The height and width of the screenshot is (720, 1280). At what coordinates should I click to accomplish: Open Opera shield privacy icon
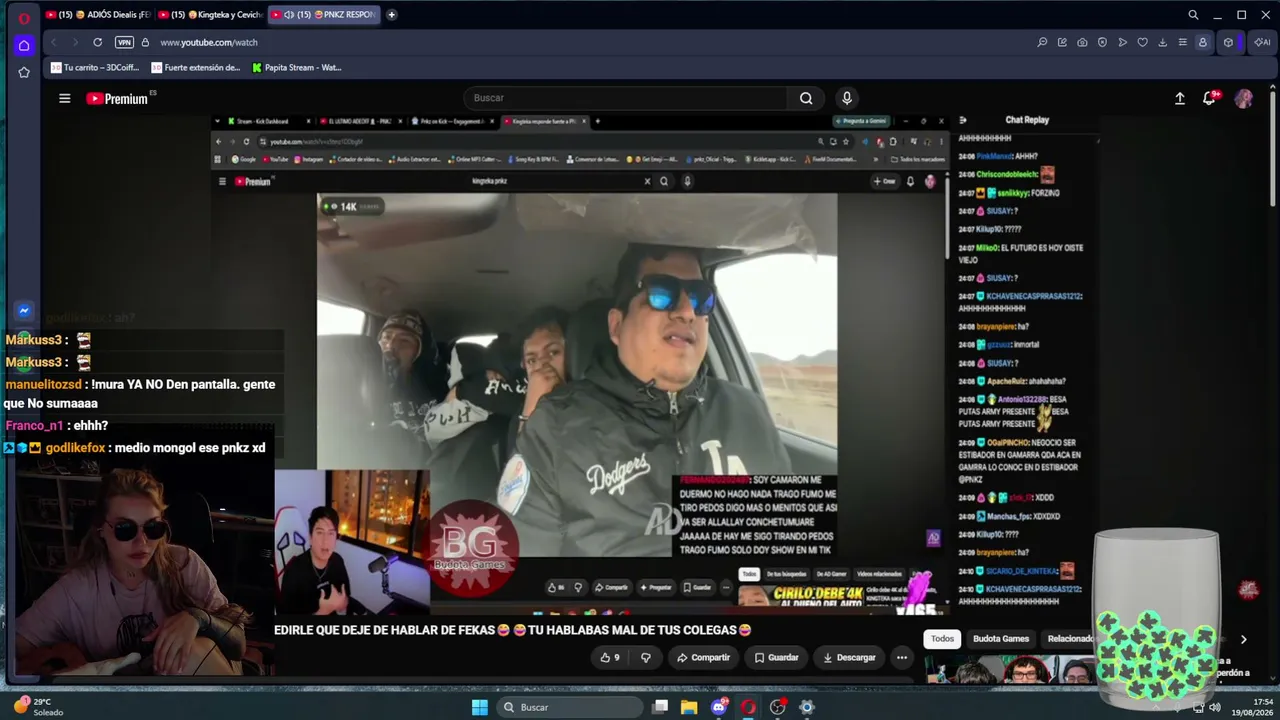click(x=1102, y=42)
